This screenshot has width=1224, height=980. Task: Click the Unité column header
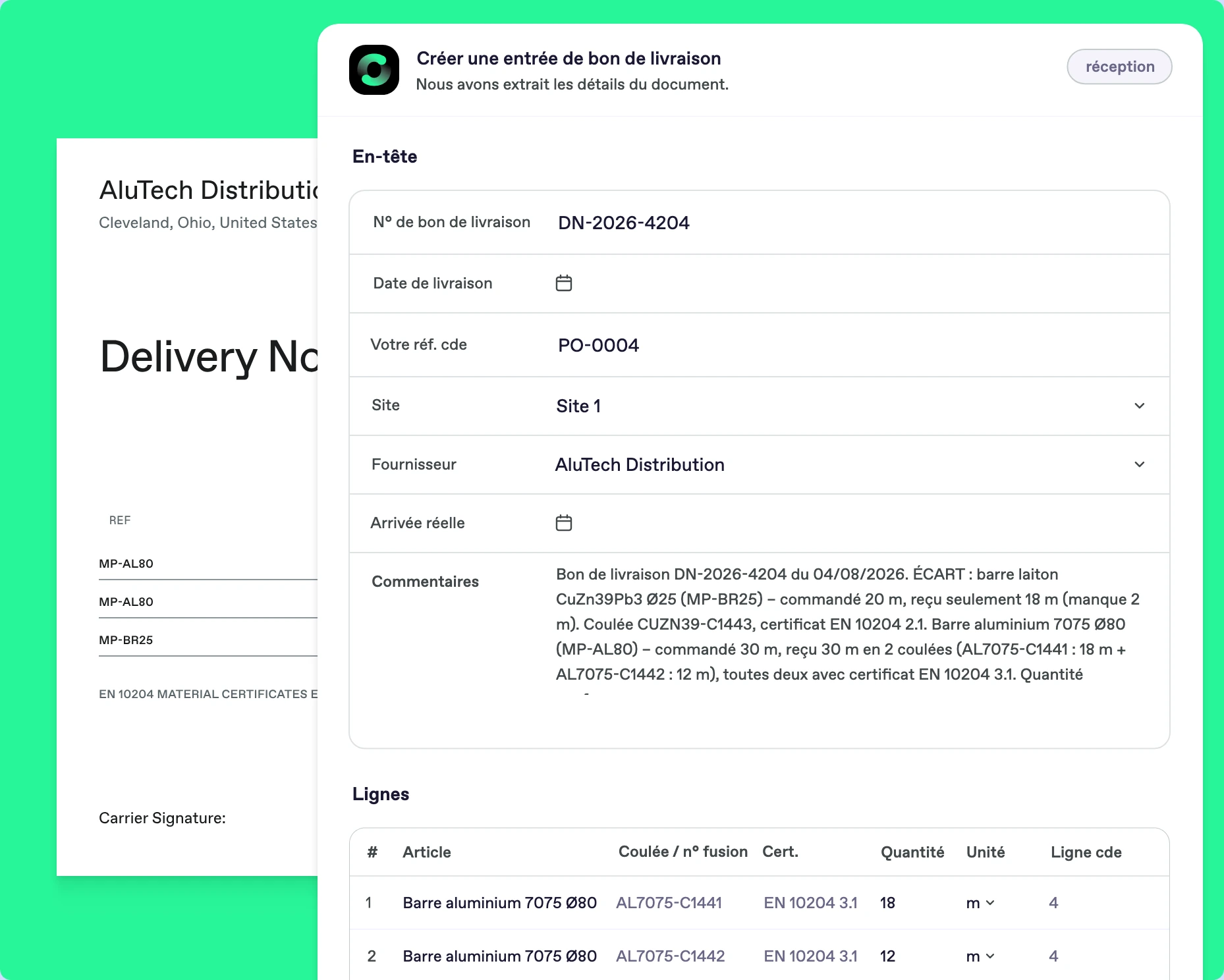[986, 852]
